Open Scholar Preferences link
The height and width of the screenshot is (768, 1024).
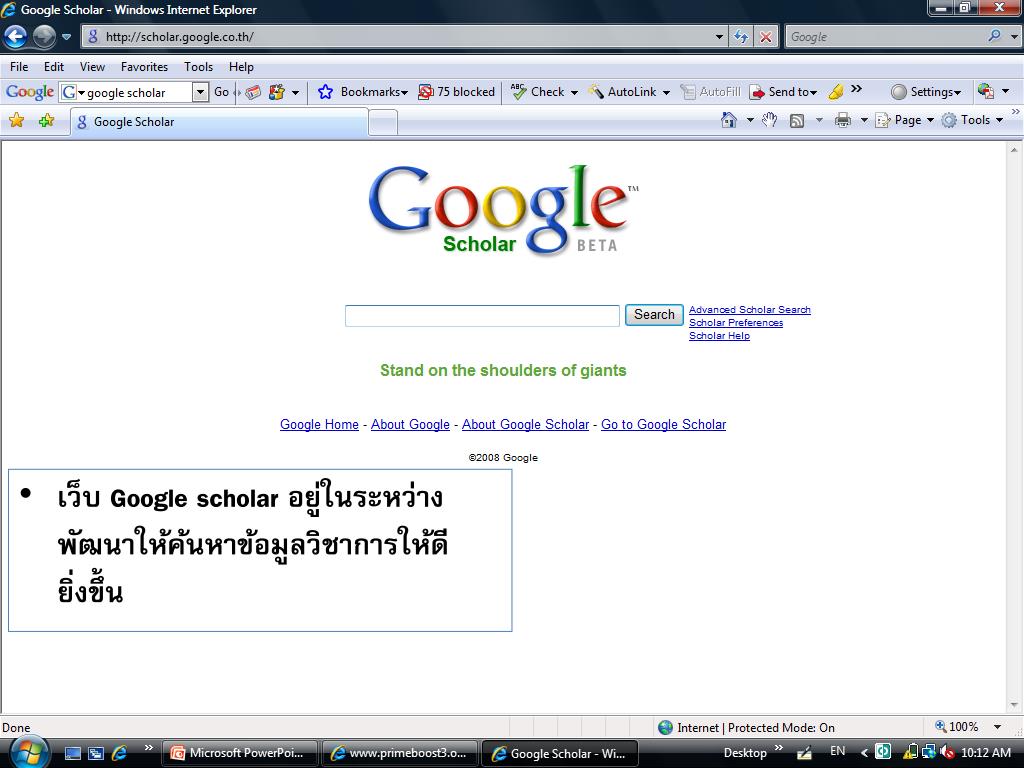[736, 323]
